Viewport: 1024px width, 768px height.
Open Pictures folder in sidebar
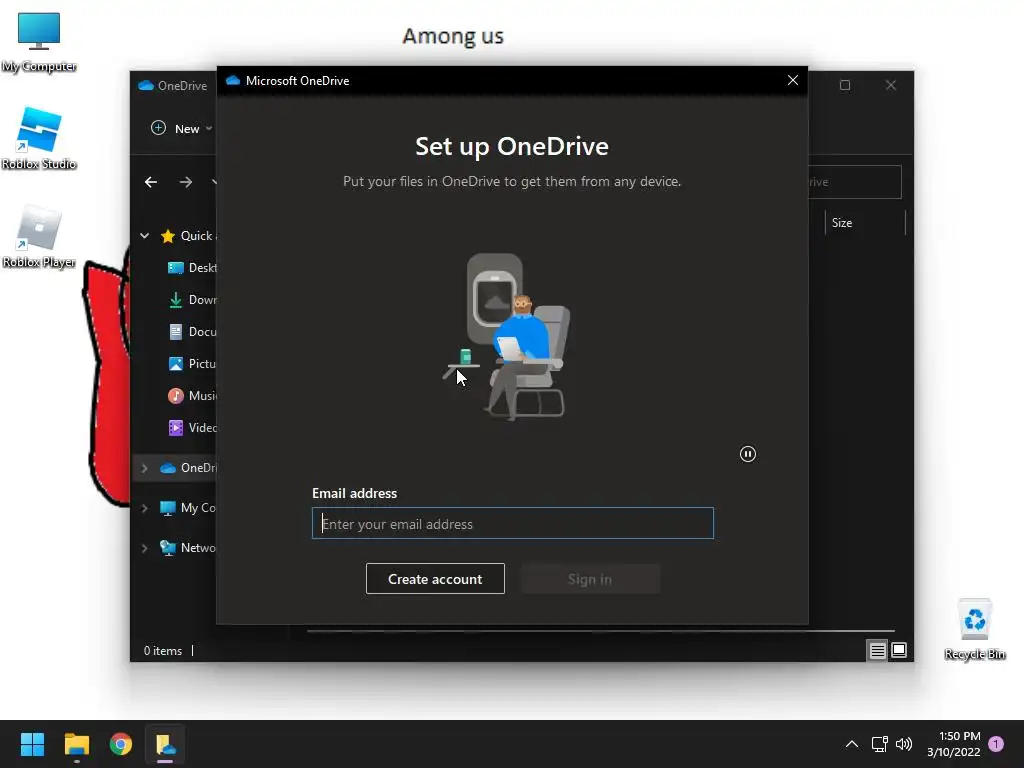click(192, 364)
